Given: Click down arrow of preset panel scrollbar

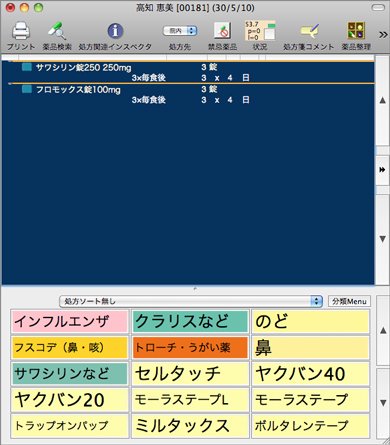Looking at the screenshot, I should click(x=383, y=403).
